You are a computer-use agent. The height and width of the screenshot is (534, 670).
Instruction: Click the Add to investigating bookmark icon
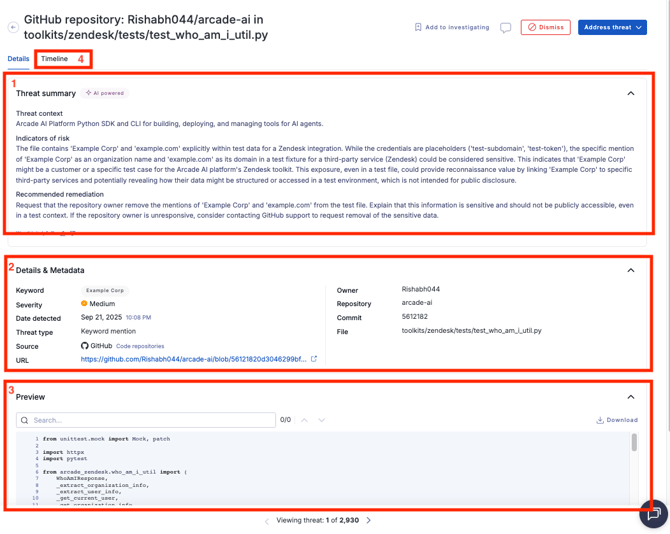click(418, 27)
